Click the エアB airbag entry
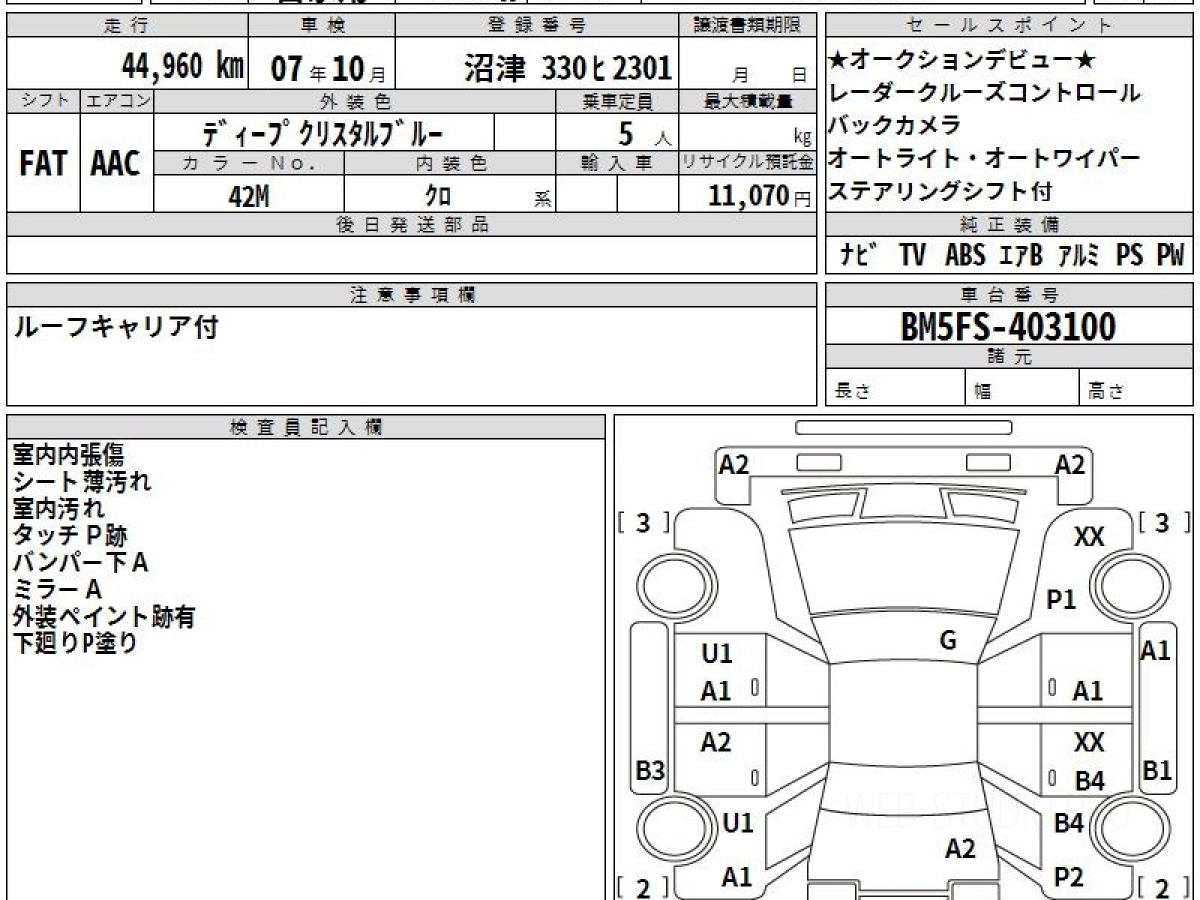 1021,255
